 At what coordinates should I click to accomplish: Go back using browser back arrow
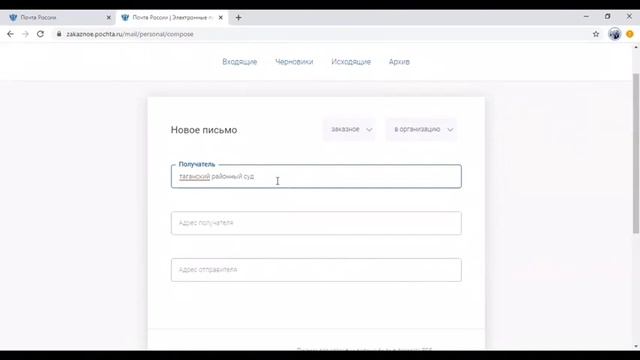10,34
